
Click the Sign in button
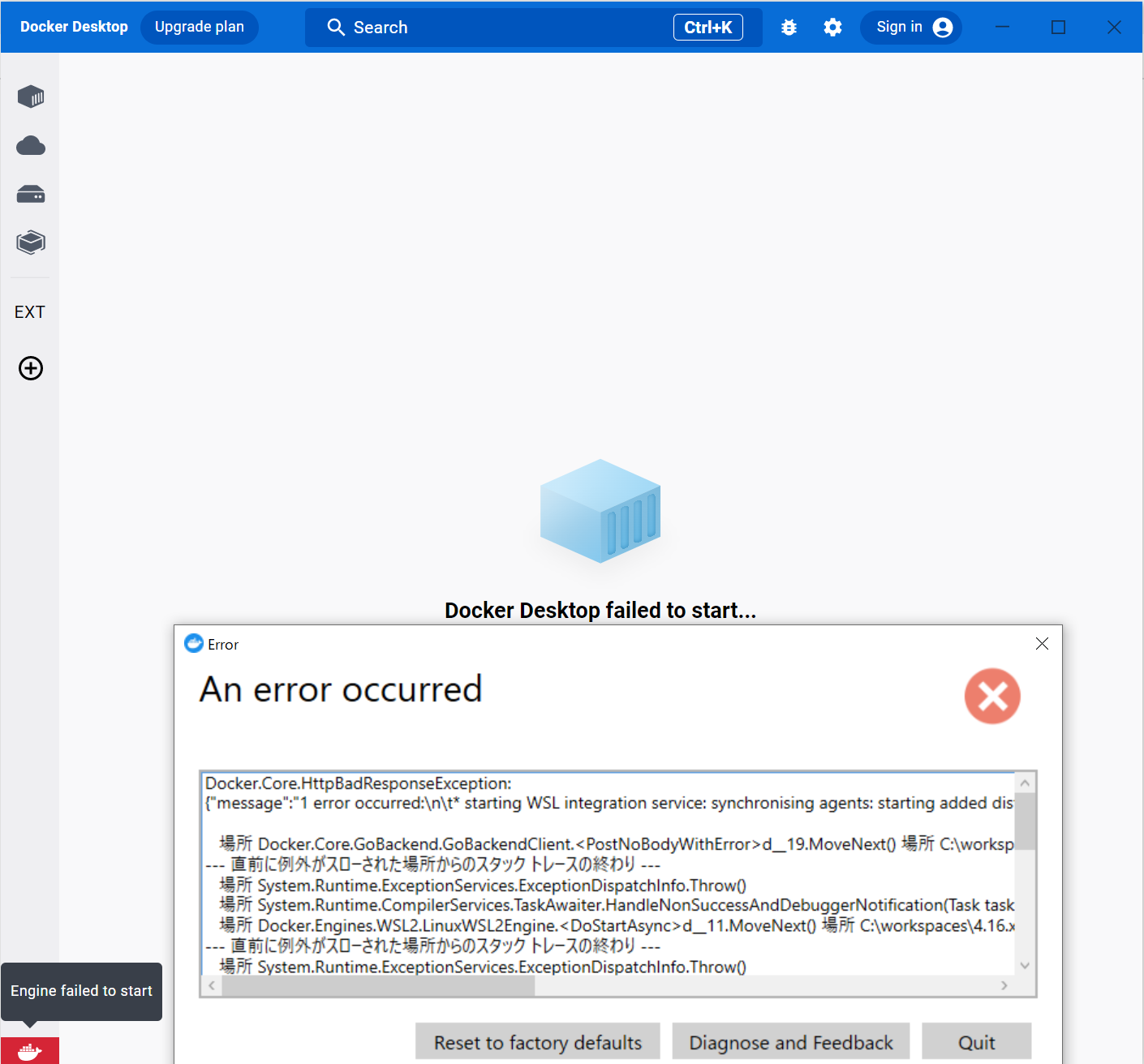[x=911, y=28]
